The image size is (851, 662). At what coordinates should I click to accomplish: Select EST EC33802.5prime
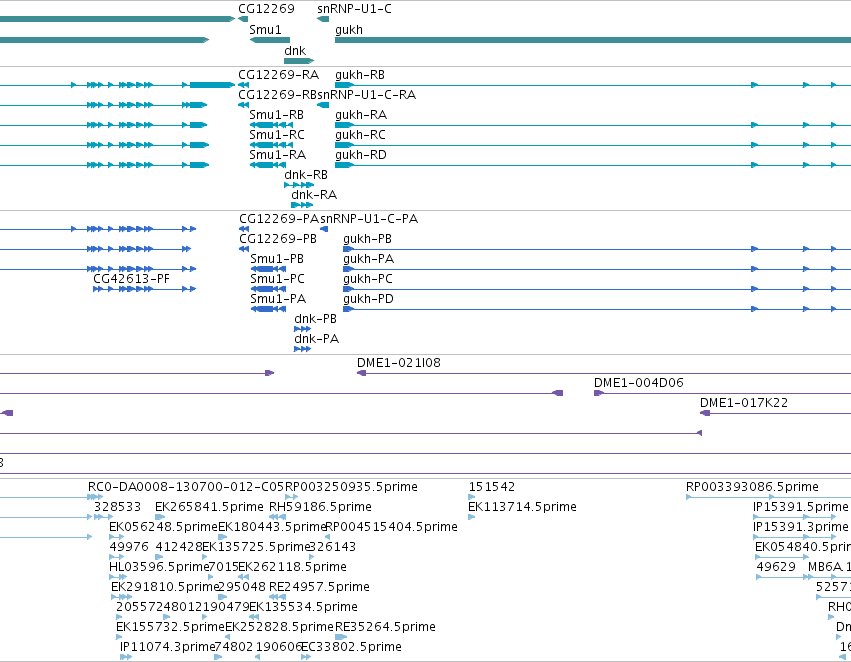point(351,647)
